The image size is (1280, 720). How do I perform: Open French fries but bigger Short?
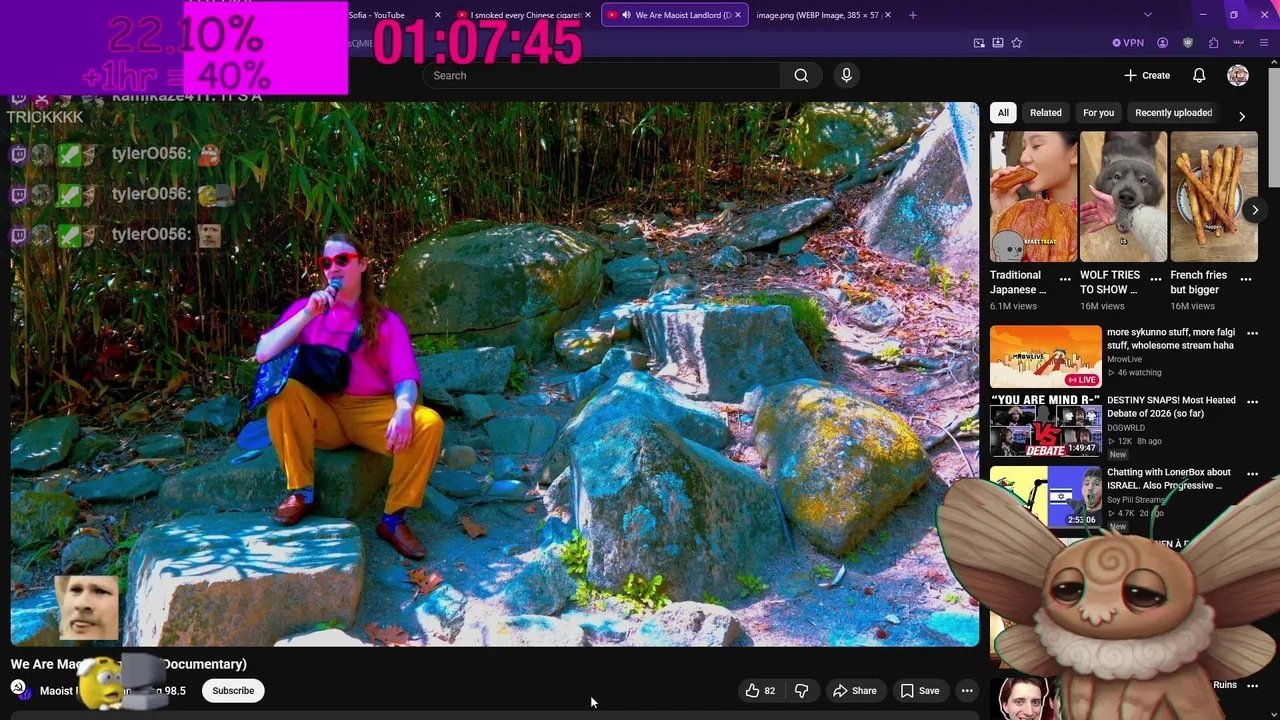[1214, 197]
